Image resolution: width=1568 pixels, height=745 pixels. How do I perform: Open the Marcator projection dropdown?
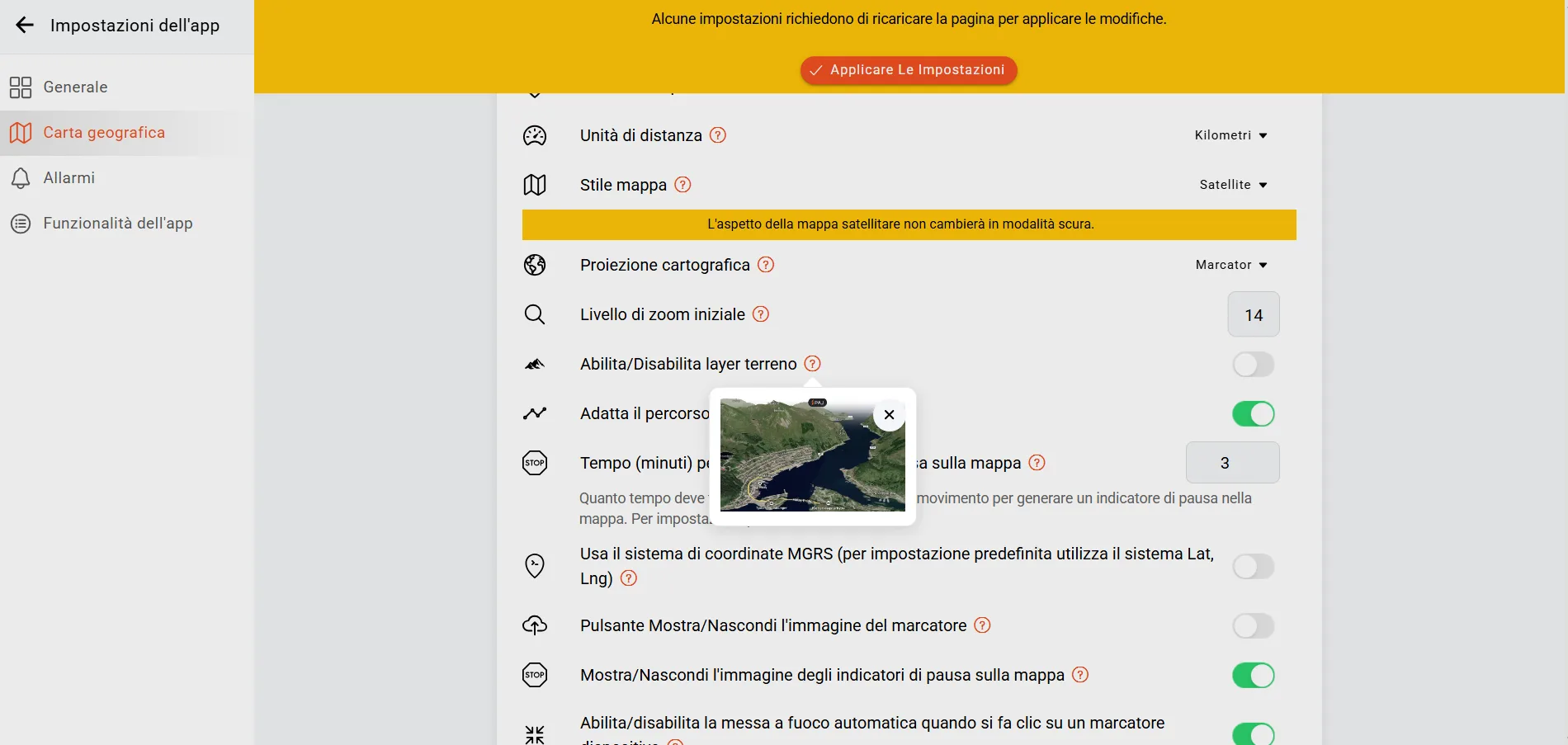[1230, 265]
